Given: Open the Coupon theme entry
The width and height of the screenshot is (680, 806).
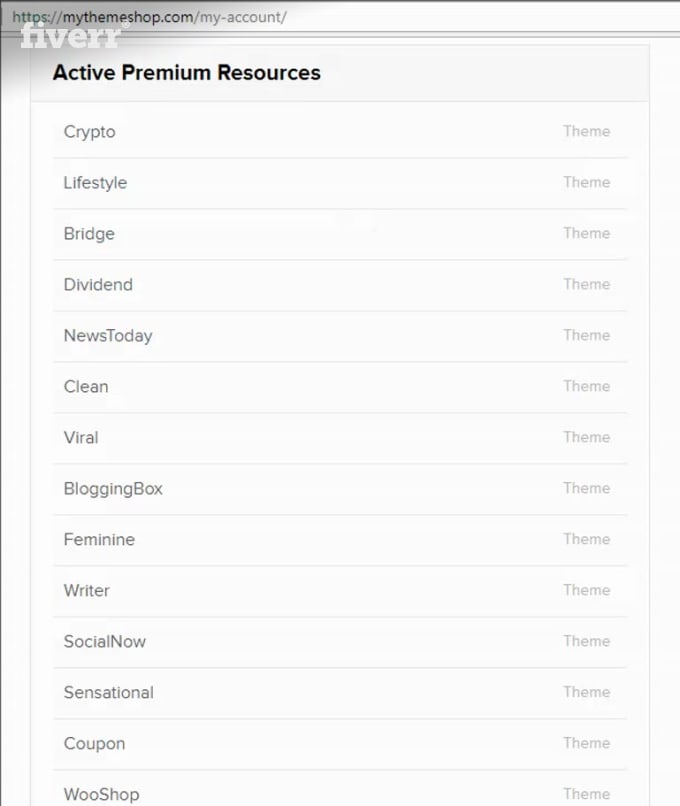Looking at the screenshot, I should pos(340,743).
